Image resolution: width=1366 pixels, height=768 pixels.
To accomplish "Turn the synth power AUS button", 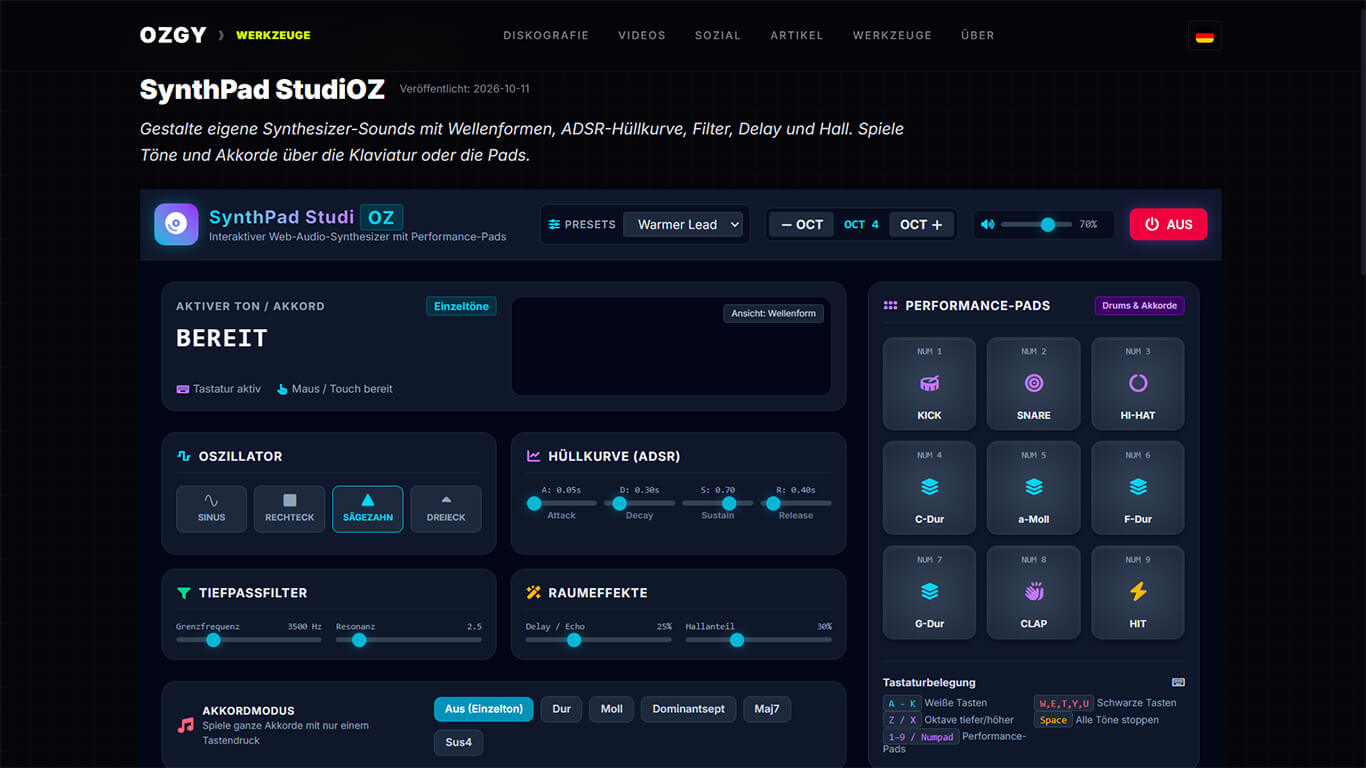I will (1168, 224).
